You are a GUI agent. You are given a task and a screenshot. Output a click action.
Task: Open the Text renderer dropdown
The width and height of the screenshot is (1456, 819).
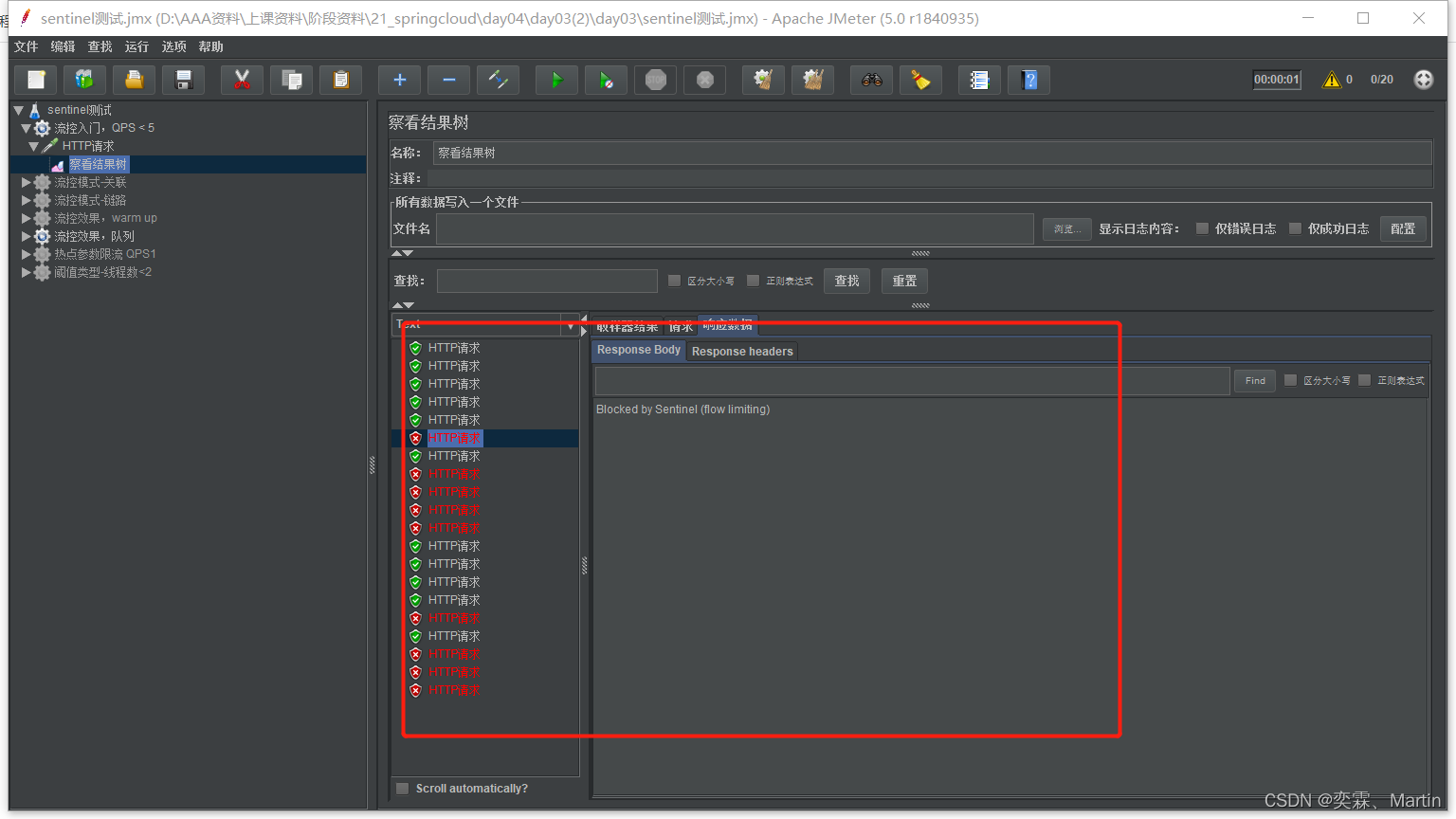[570, 326]
